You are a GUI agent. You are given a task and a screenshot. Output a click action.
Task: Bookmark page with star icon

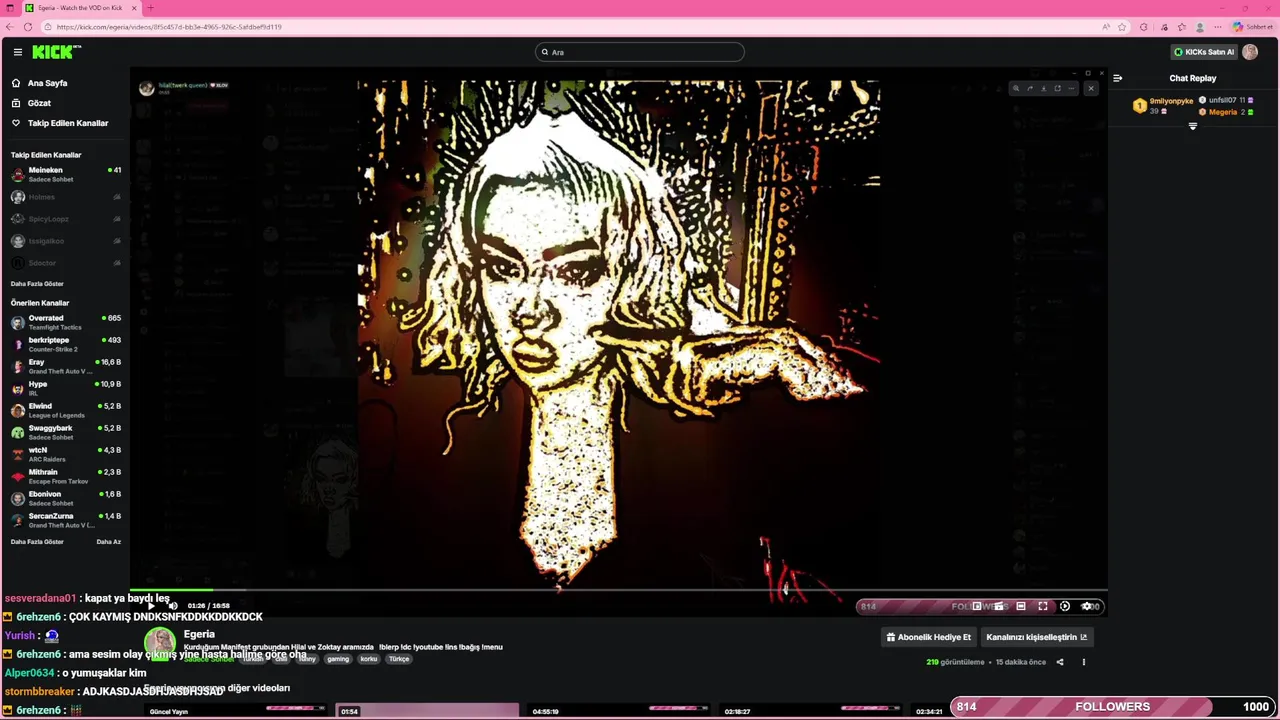tap(1123, 27)
